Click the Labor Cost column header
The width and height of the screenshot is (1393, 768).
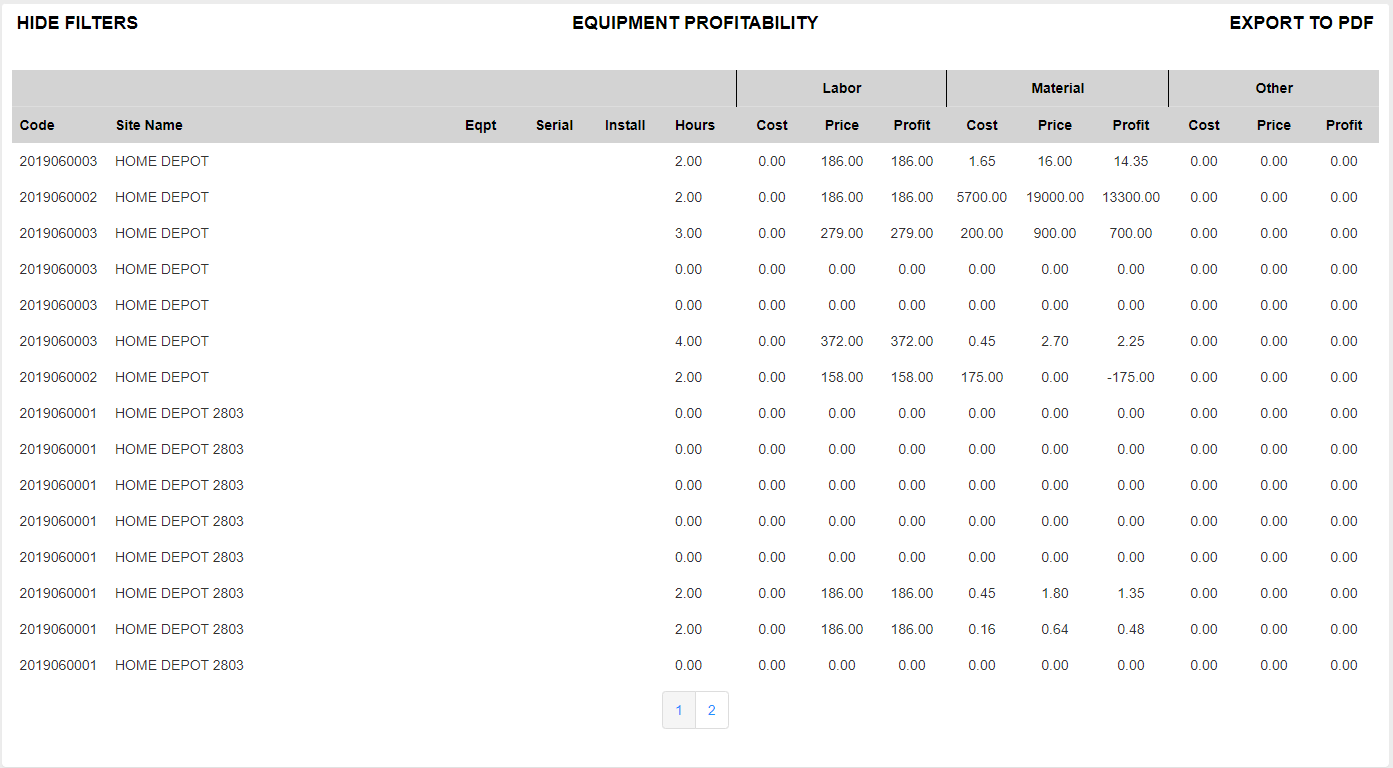[x=772, y=125]
